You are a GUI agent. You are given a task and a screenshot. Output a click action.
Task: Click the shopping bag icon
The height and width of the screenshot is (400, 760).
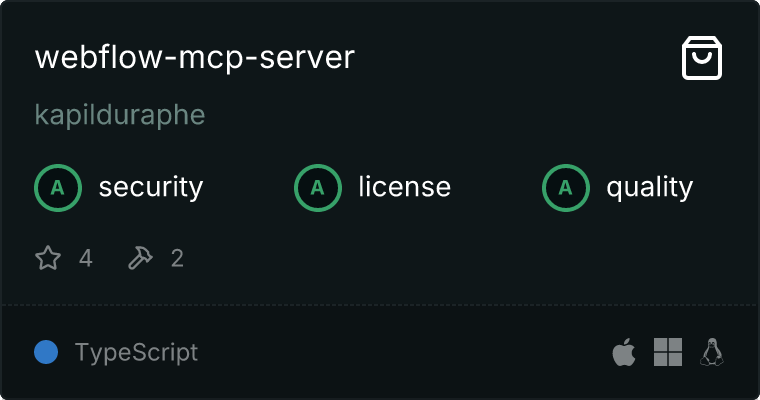click(x=702, y=58)
